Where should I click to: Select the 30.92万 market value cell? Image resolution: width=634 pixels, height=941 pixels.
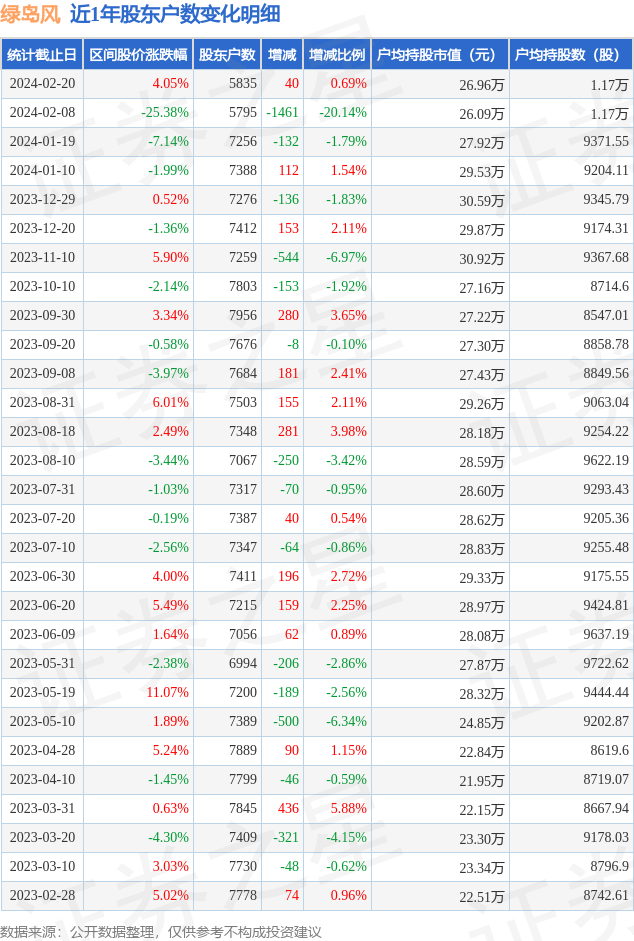(x=481, y=258)
